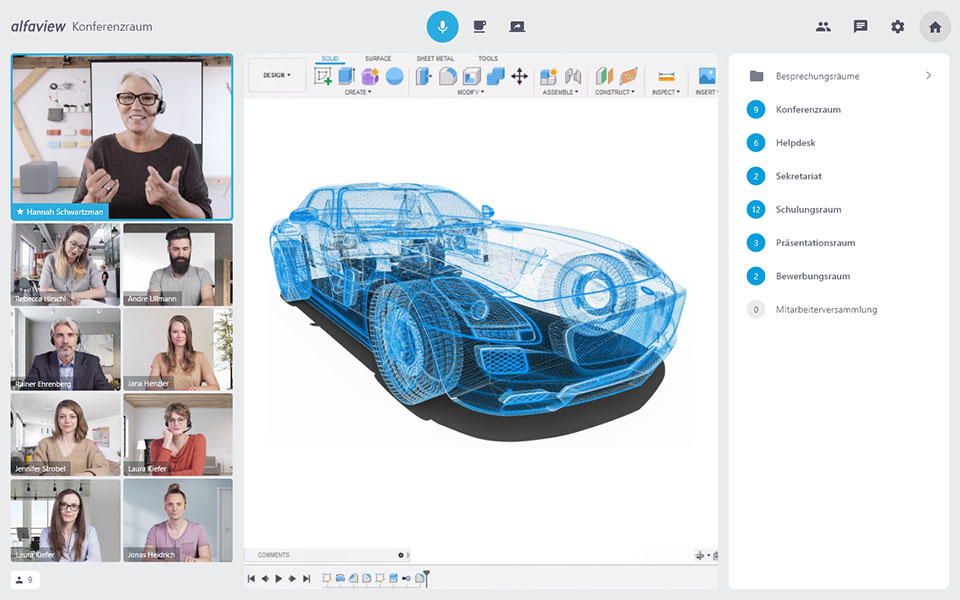960x600 pixels.
Task: Open the chat panel icon
Action: point(860,26)
